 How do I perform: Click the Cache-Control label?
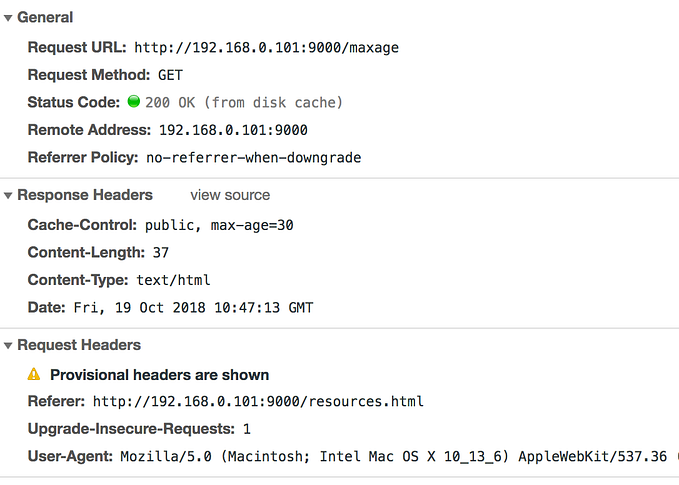coord(82,225)
